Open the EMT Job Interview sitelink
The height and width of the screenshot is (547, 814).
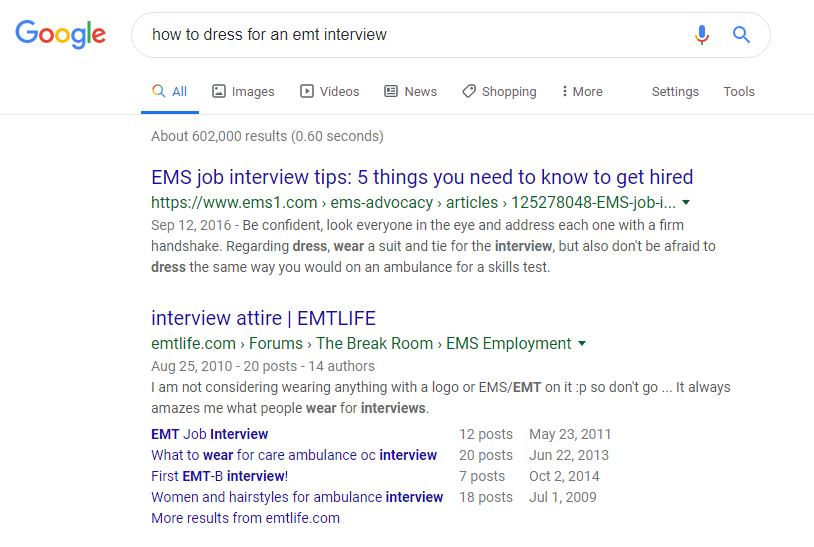click(210, 434)
